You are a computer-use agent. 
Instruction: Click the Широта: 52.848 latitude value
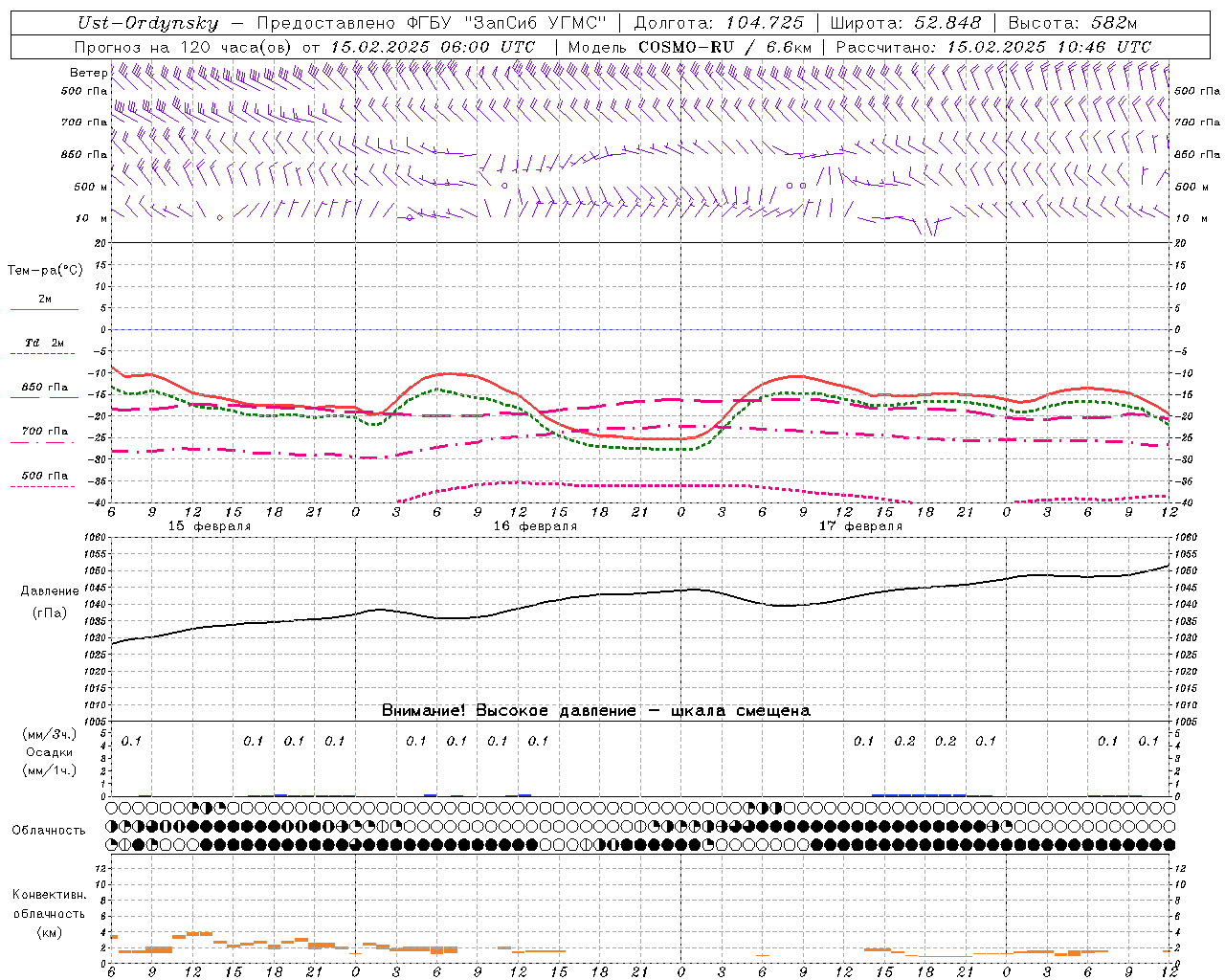[x=905, y=24]
